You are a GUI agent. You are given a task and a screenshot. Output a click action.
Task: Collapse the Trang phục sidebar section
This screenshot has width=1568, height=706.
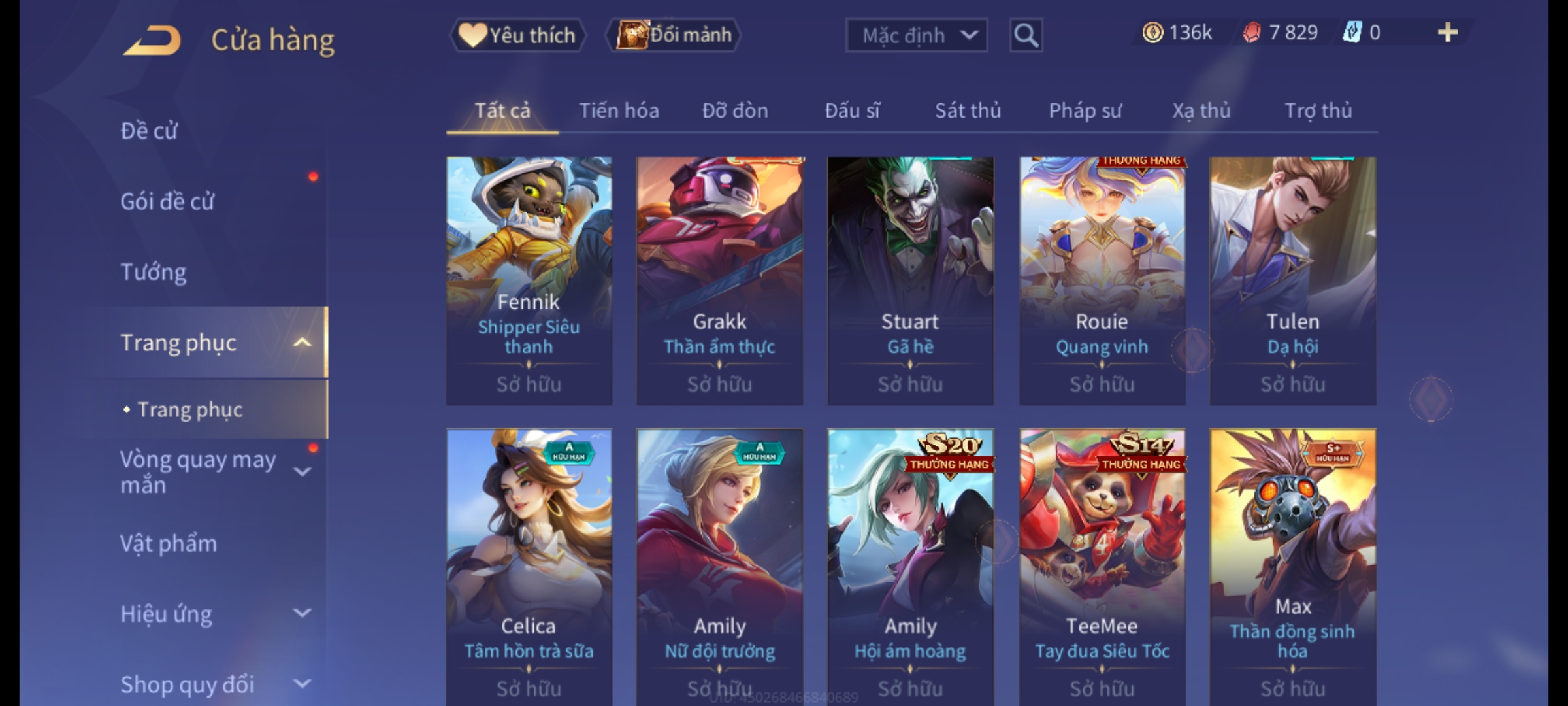302,343
